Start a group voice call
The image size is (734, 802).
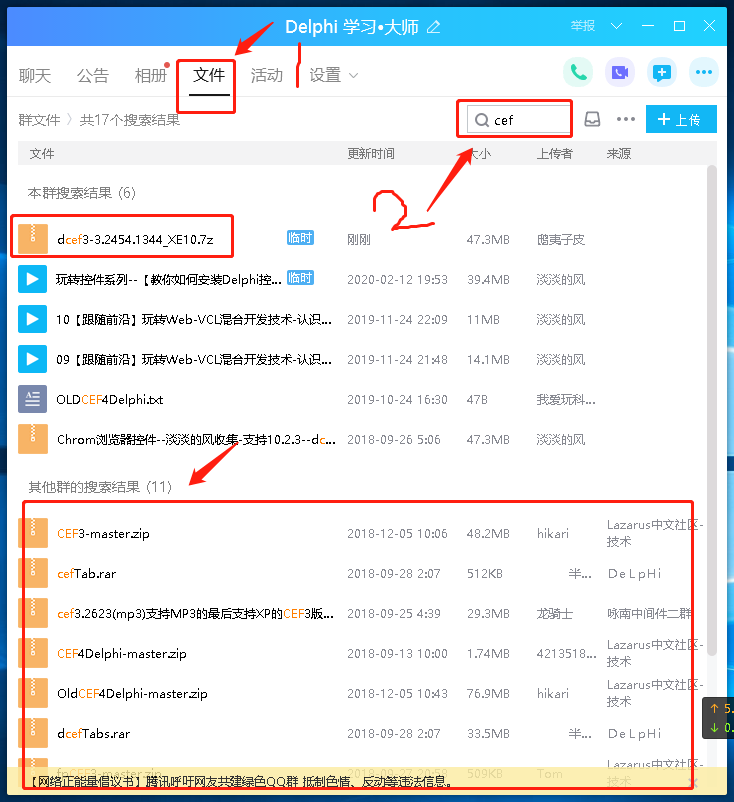click(x=578, y=72)
